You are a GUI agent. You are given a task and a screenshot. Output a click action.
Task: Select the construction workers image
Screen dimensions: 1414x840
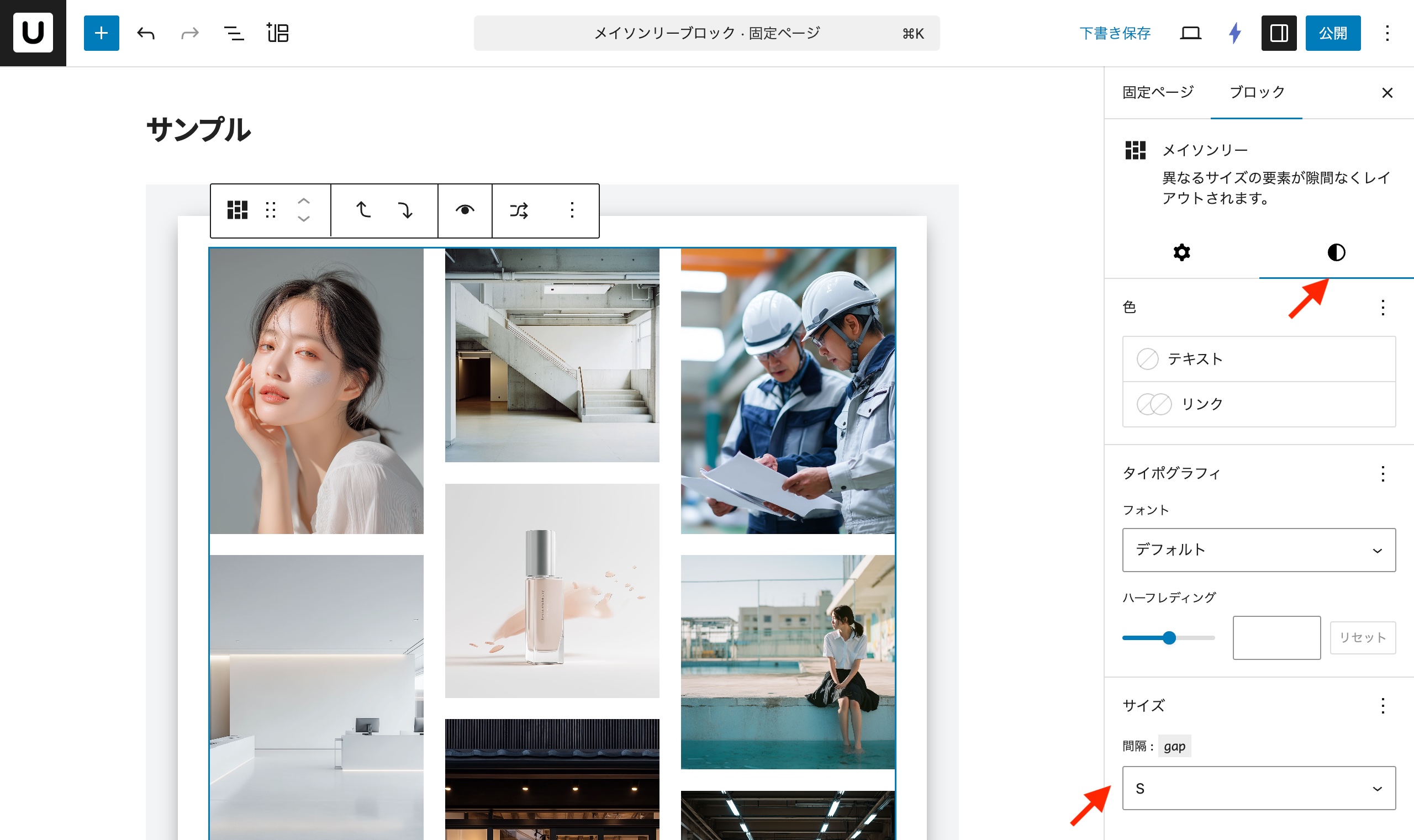[x=788, y=390]
